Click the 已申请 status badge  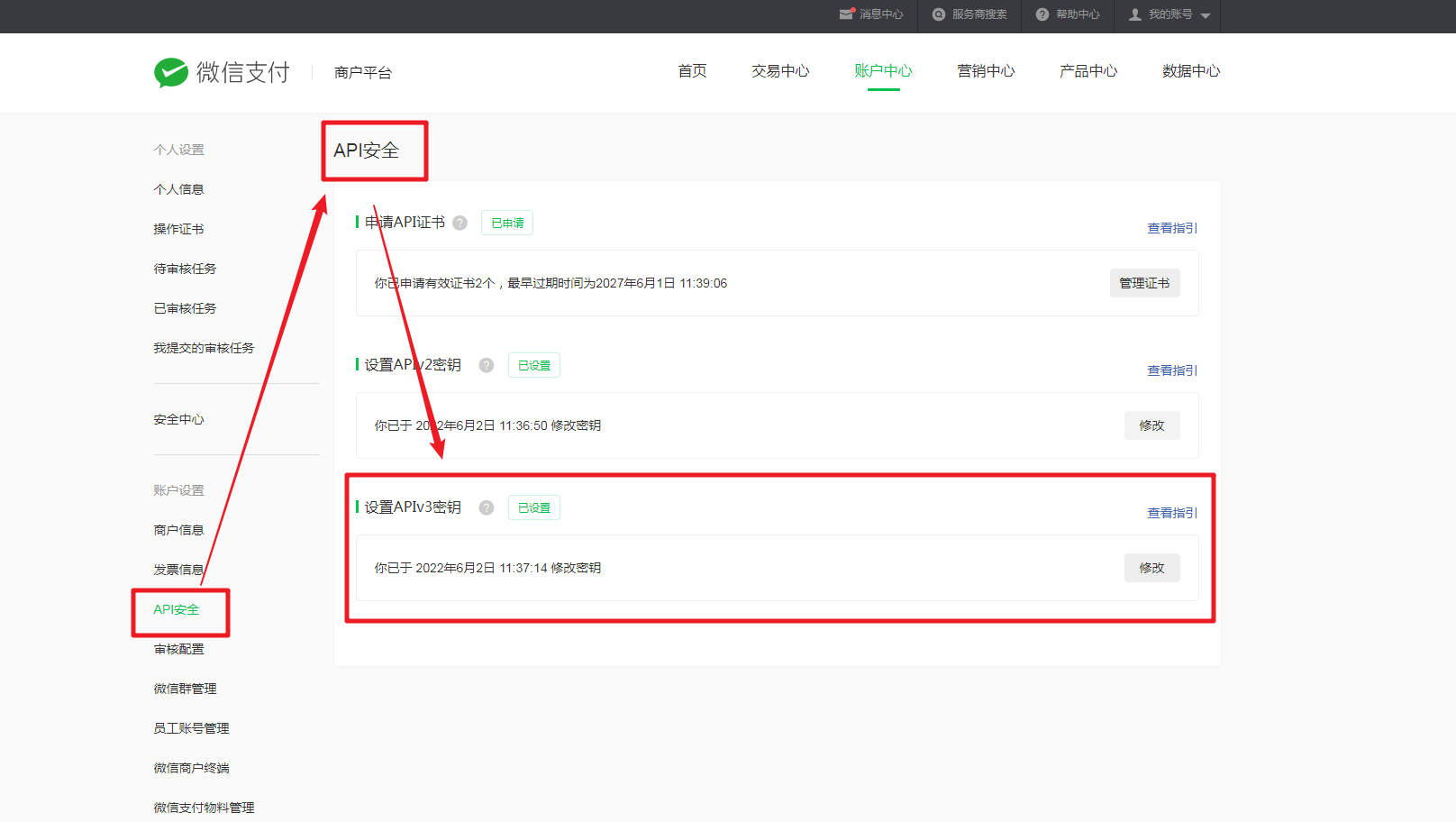[507, 223]
